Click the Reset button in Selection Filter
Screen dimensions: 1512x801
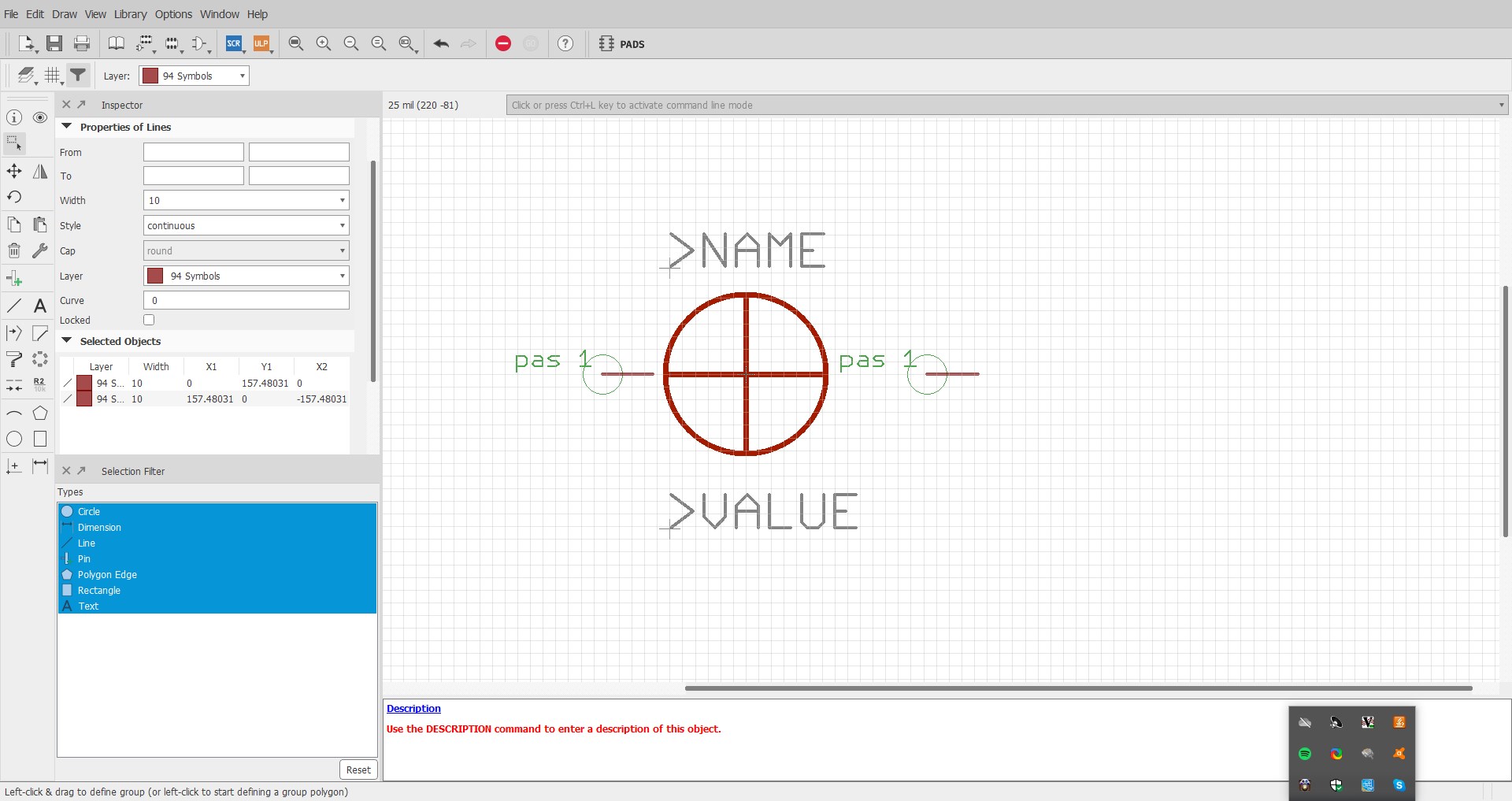(x=358, y=769)
